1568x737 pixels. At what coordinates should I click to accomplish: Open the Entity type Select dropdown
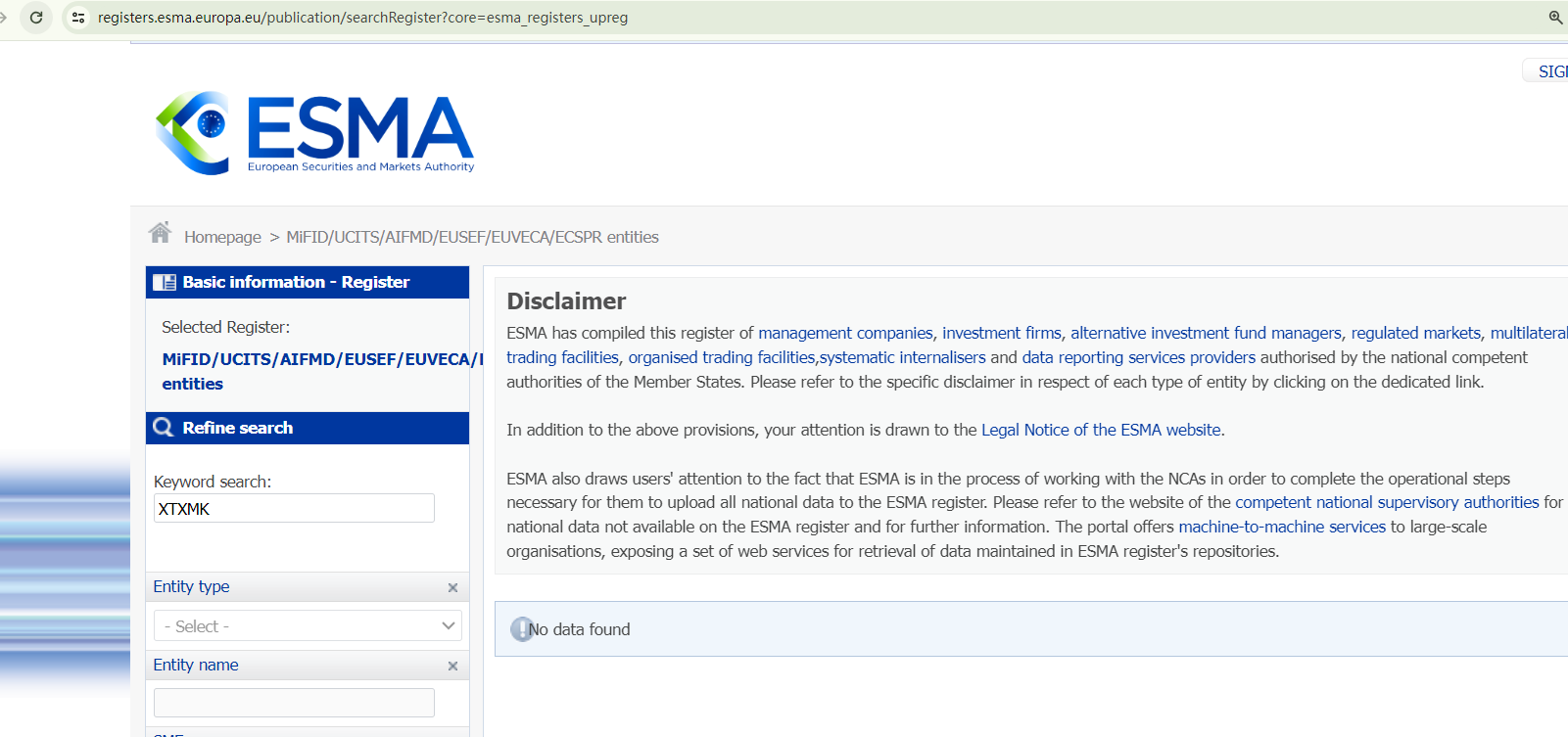[308, 626]
